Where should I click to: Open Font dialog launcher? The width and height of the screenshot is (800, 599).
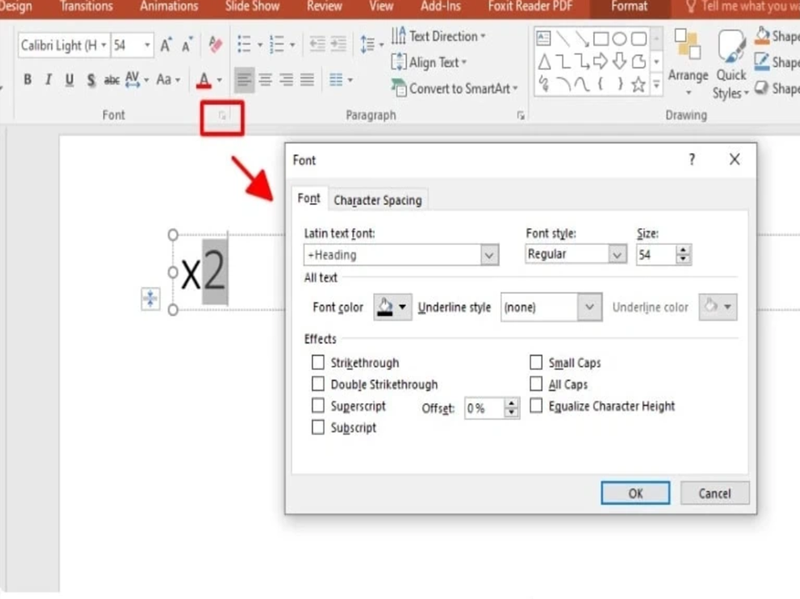[222, 116]
